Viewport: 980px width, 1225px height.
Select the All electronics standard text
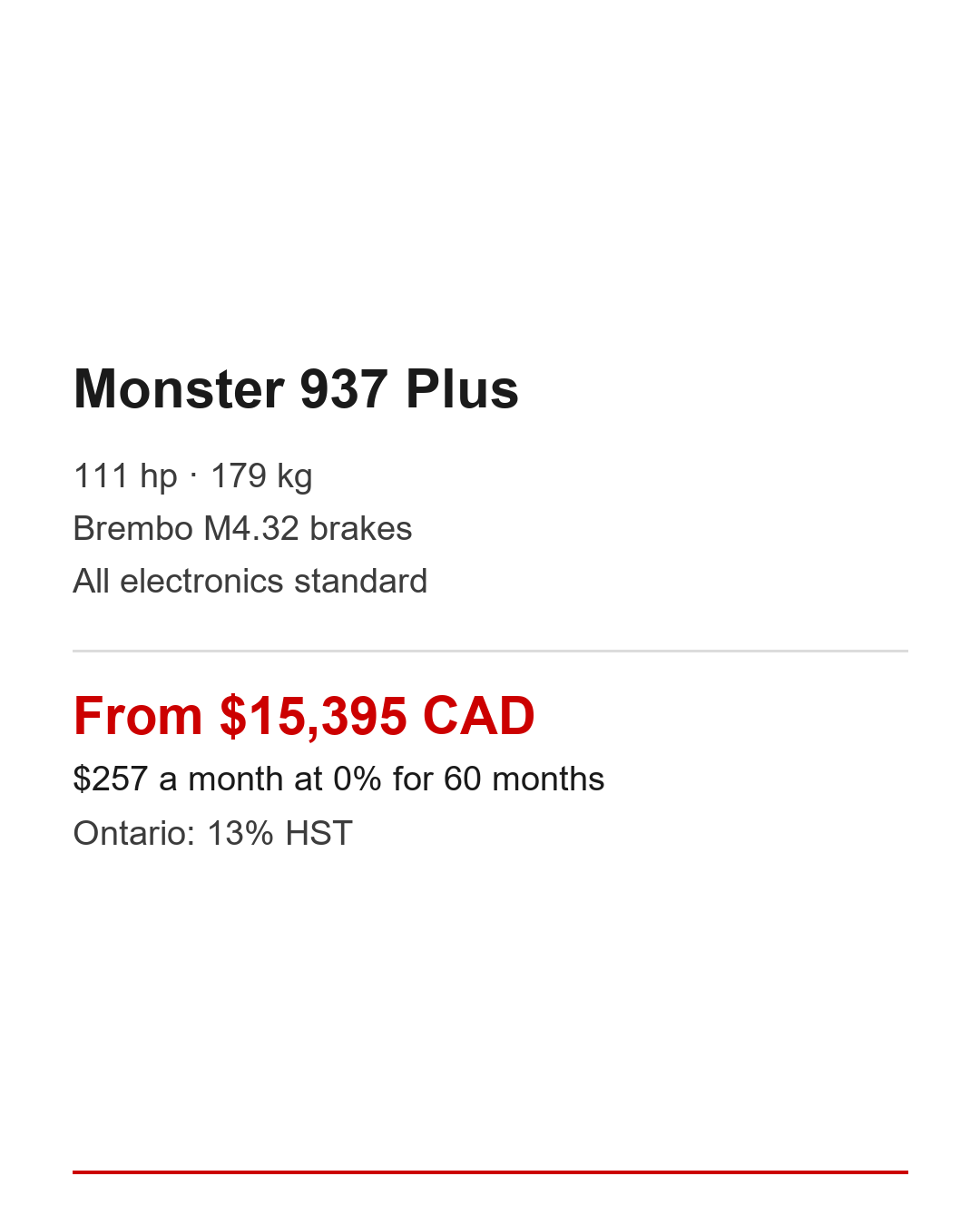(250, 581)
